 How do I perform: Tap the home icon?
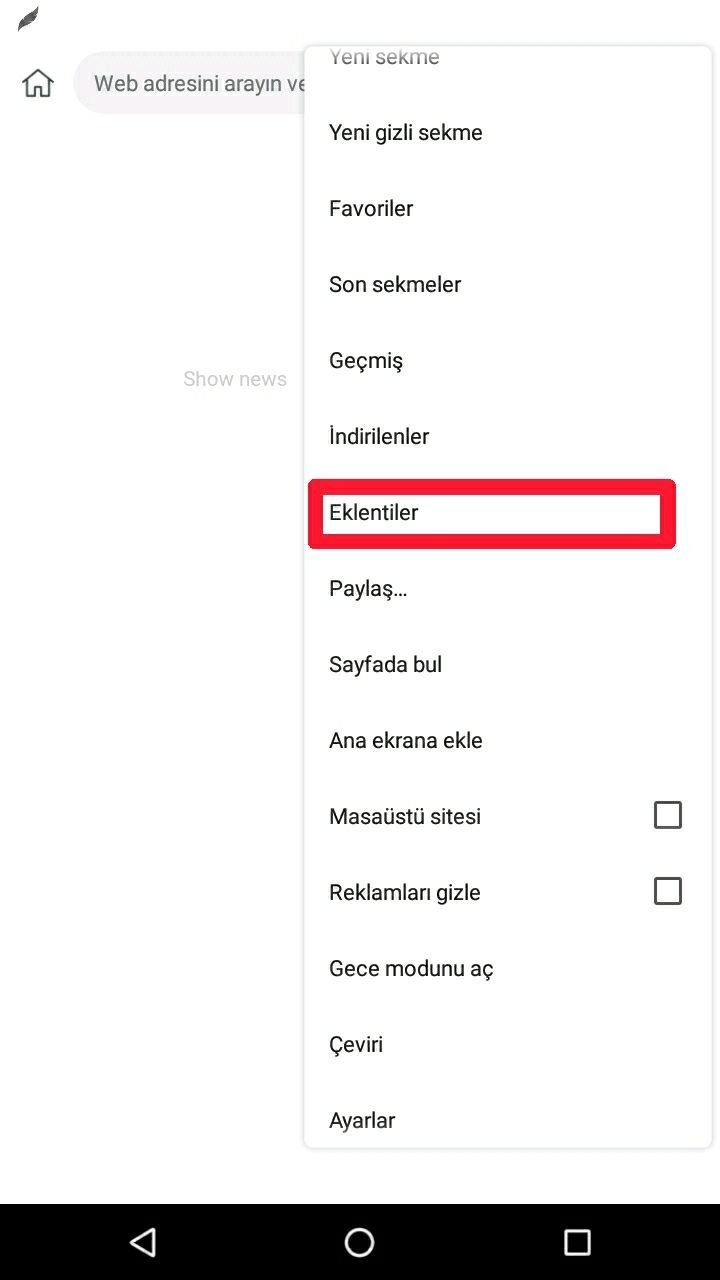click(38, 83)
